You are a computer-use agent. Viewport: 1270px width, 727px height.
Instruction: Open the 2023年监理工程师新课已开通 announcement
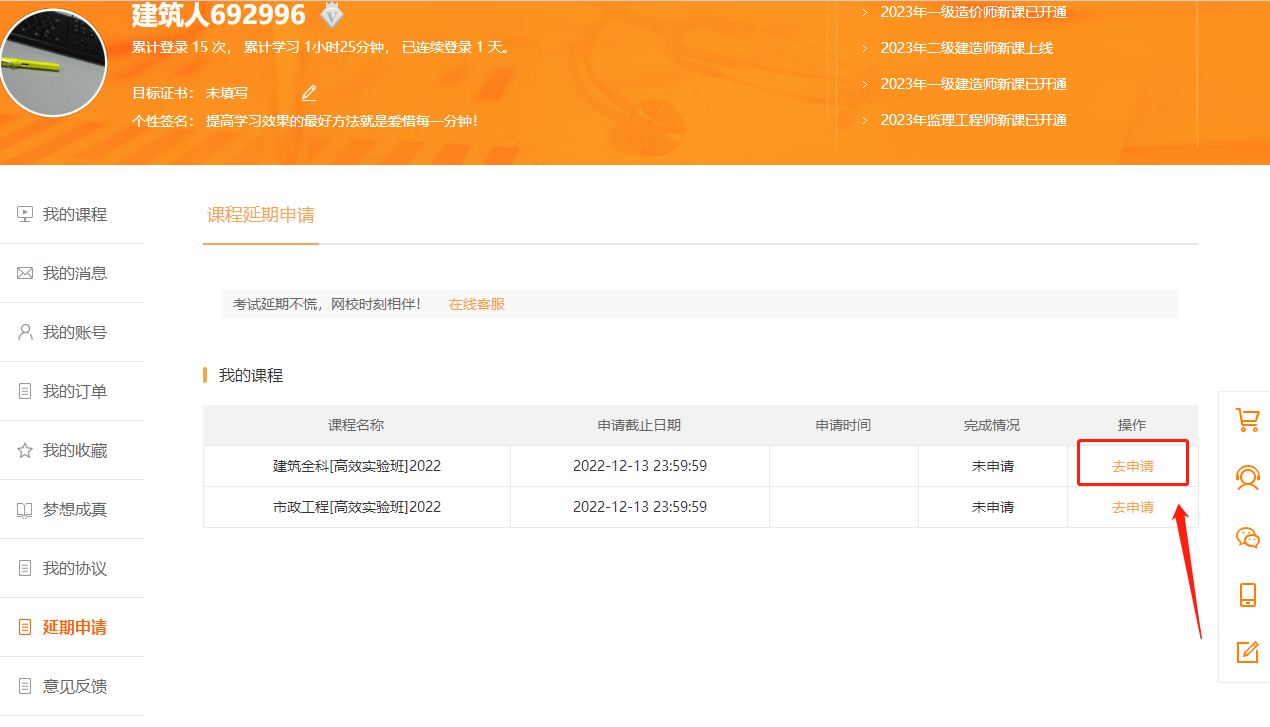coord(973,120)
